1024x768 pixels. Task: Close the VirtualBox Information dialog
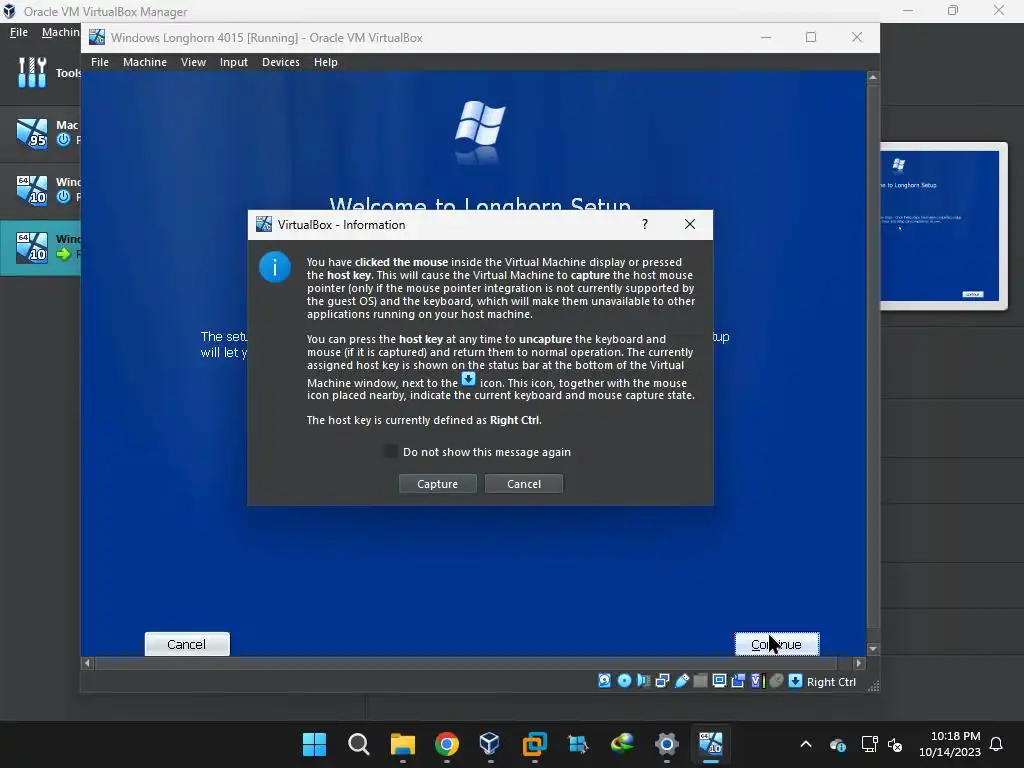(x=690, y=225)
